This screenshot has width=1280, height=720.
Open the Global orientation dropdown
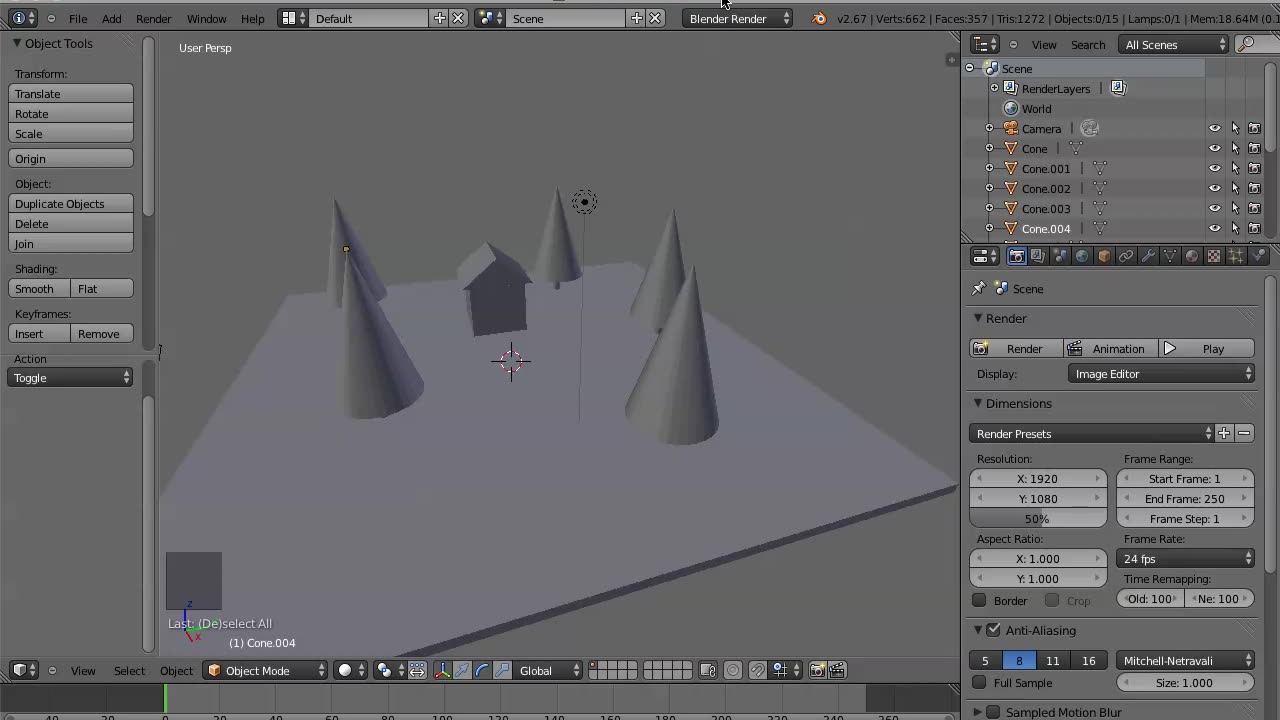(x=548, y=670)
